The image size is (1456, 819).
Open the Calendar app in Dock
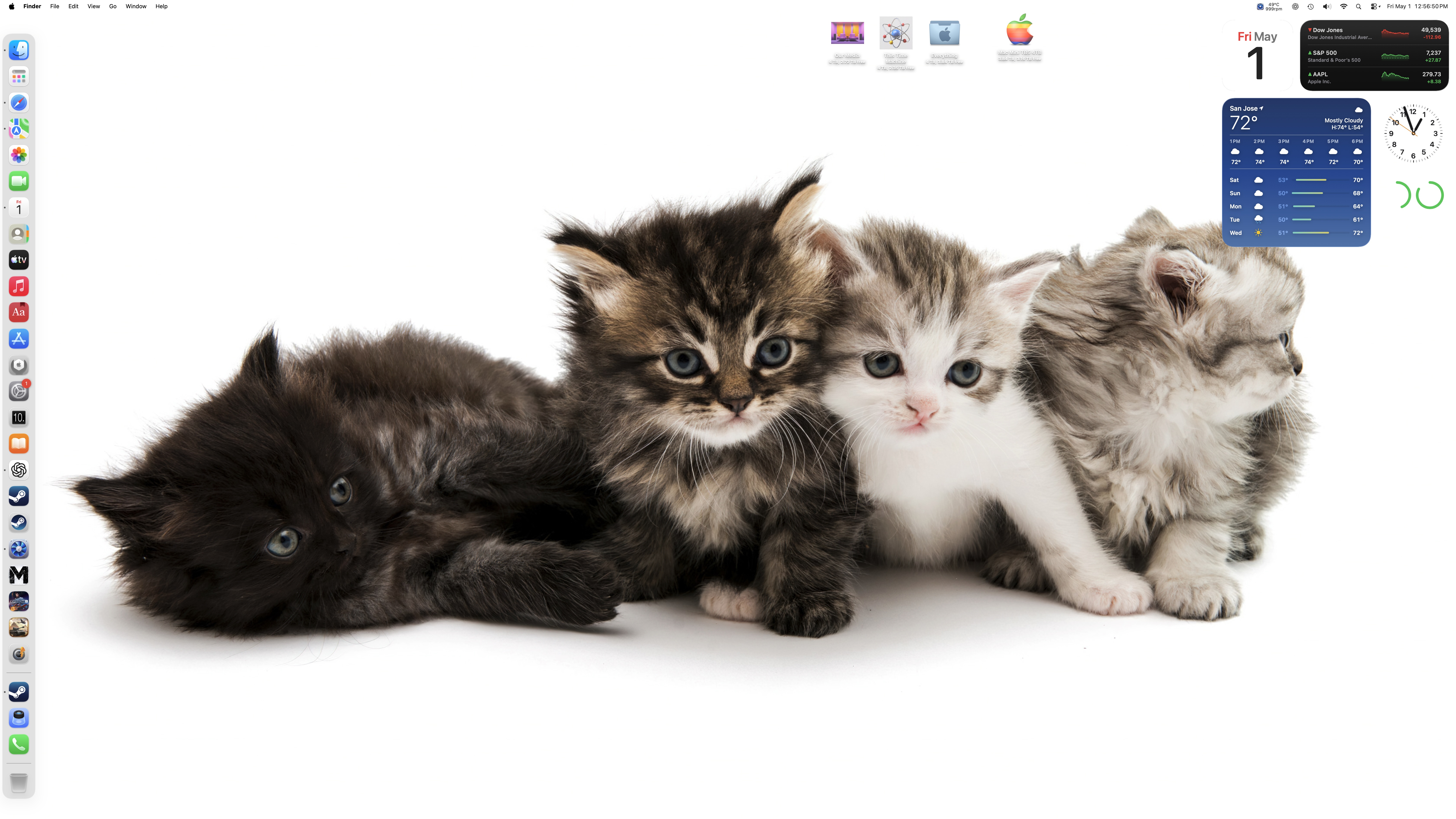pos(19,207)
